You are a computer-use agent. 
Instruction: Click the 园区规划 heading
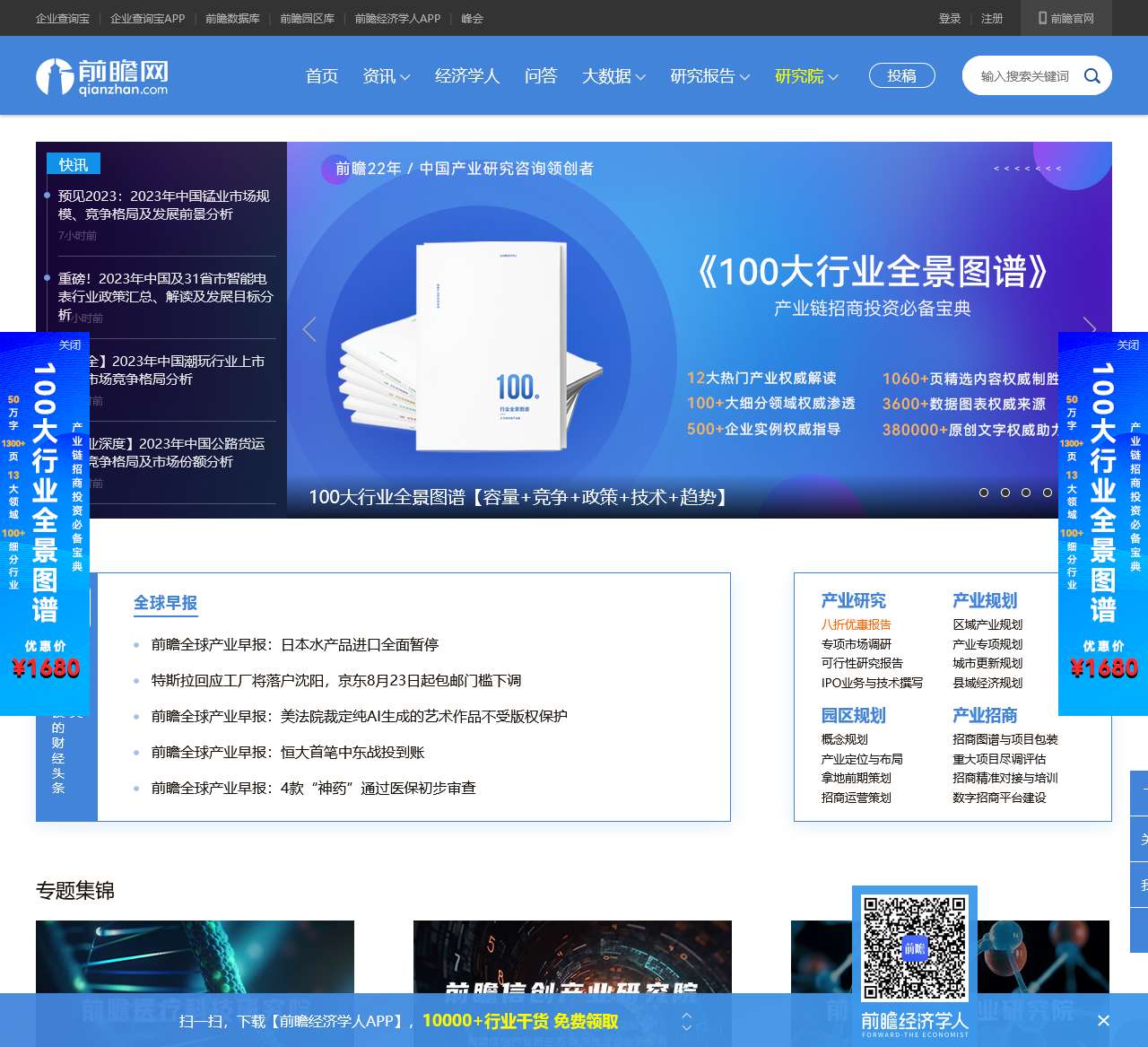(x=854, y=715)
